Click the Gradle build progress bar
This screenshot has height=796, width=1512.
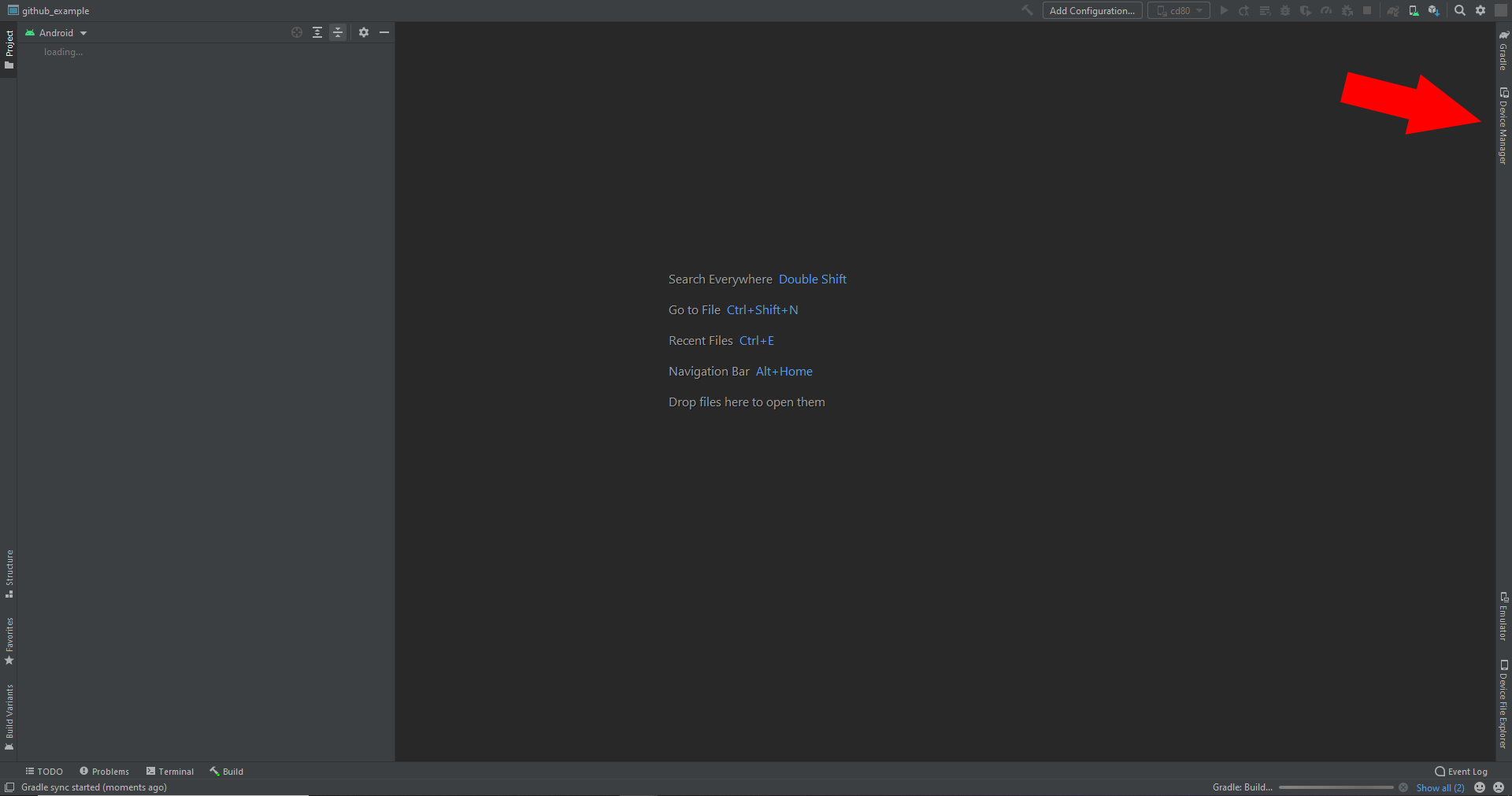coord(1336,787)
